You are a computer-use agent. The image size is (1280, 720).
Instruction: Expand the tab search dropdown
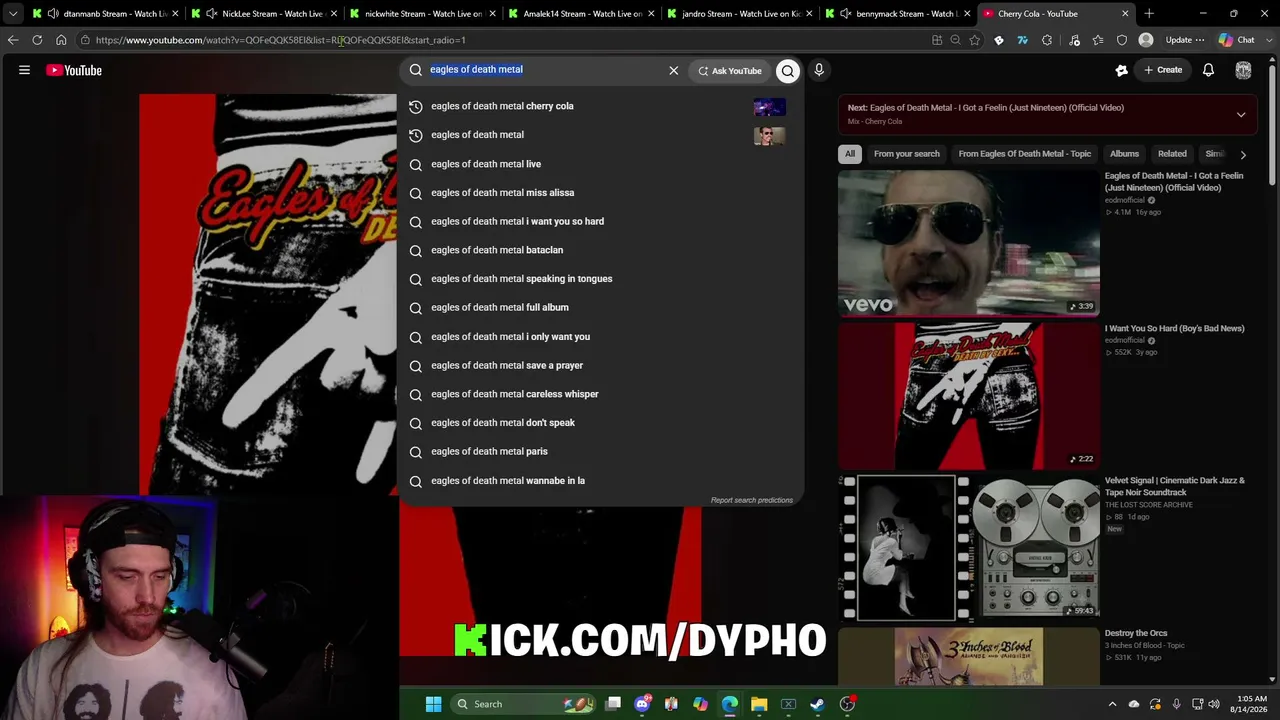[x=13, y=14]
